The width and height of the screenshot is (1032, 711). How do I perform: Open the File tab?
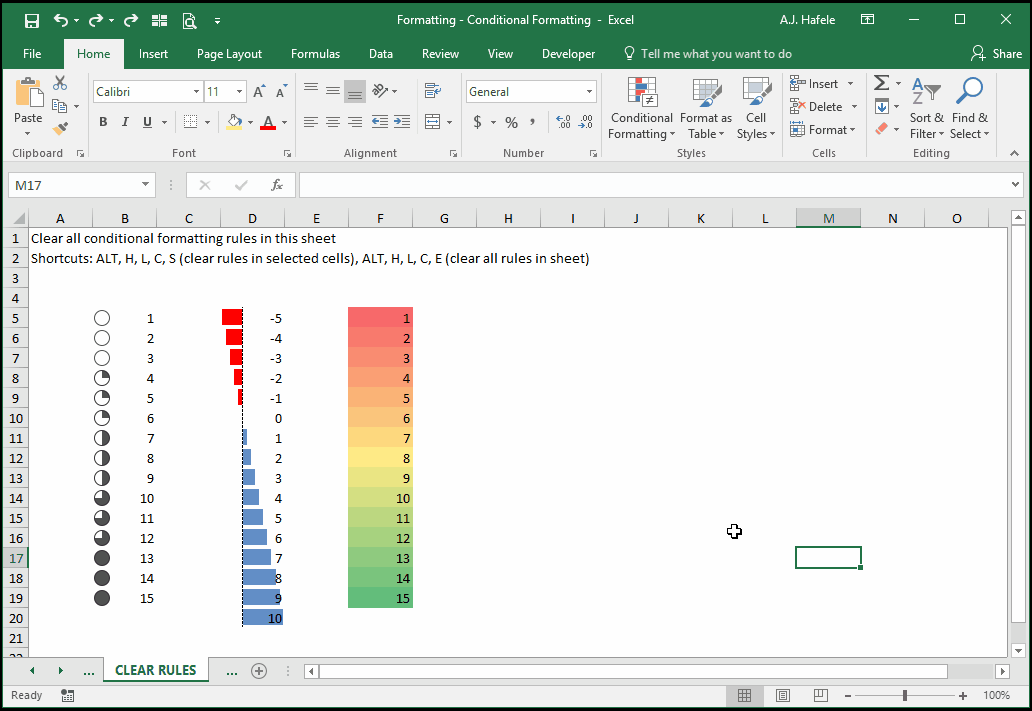click(32, 54)
